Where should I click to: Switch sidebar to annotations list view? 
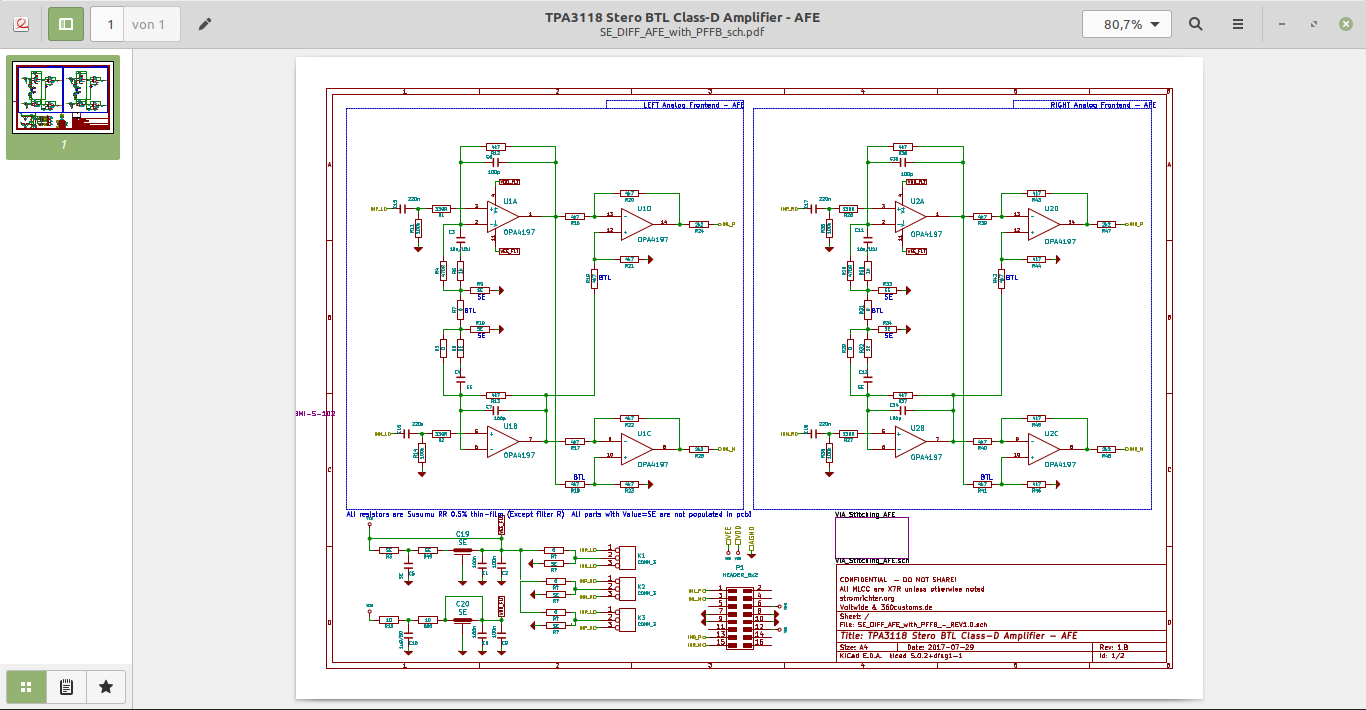pyautogui.click(x=66, y=687)
